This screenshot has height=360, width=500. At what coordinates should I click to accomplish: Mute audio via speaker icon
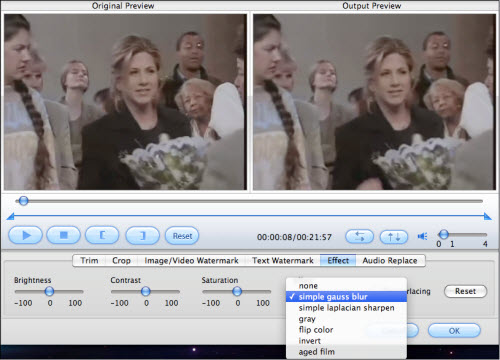422,236
